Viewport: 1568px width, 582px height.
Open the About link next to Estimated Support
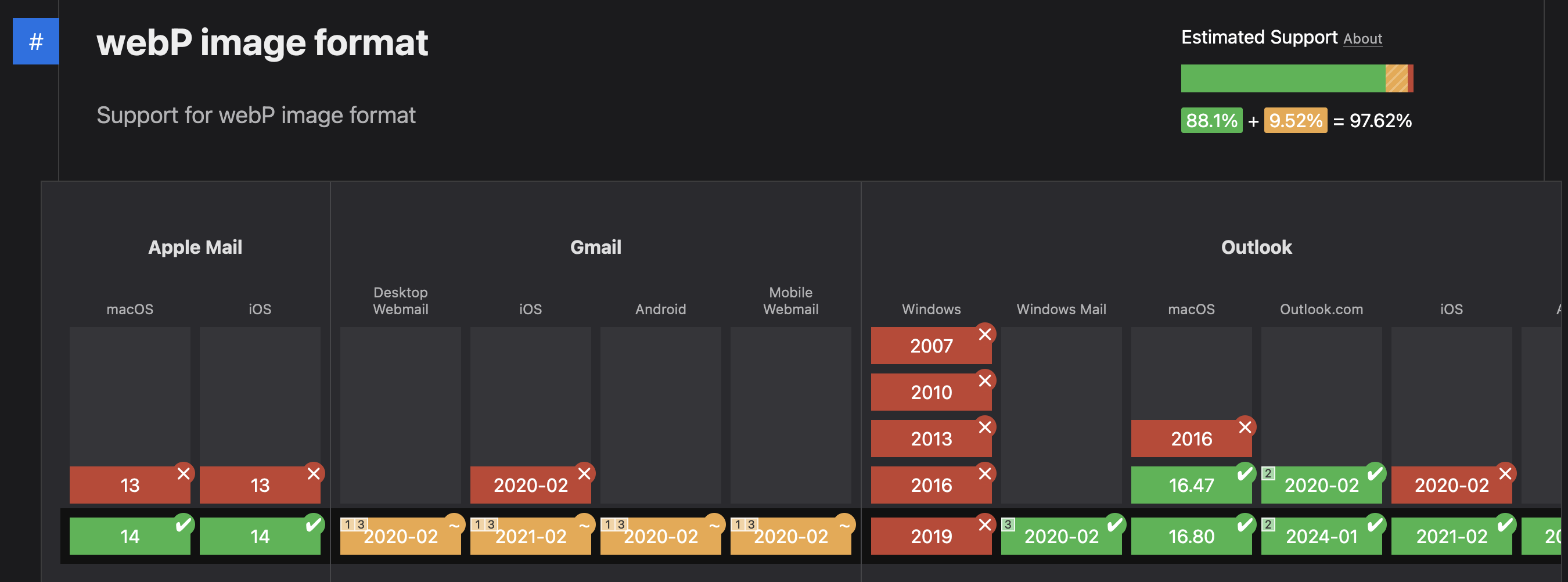(x=1363, y=39)
